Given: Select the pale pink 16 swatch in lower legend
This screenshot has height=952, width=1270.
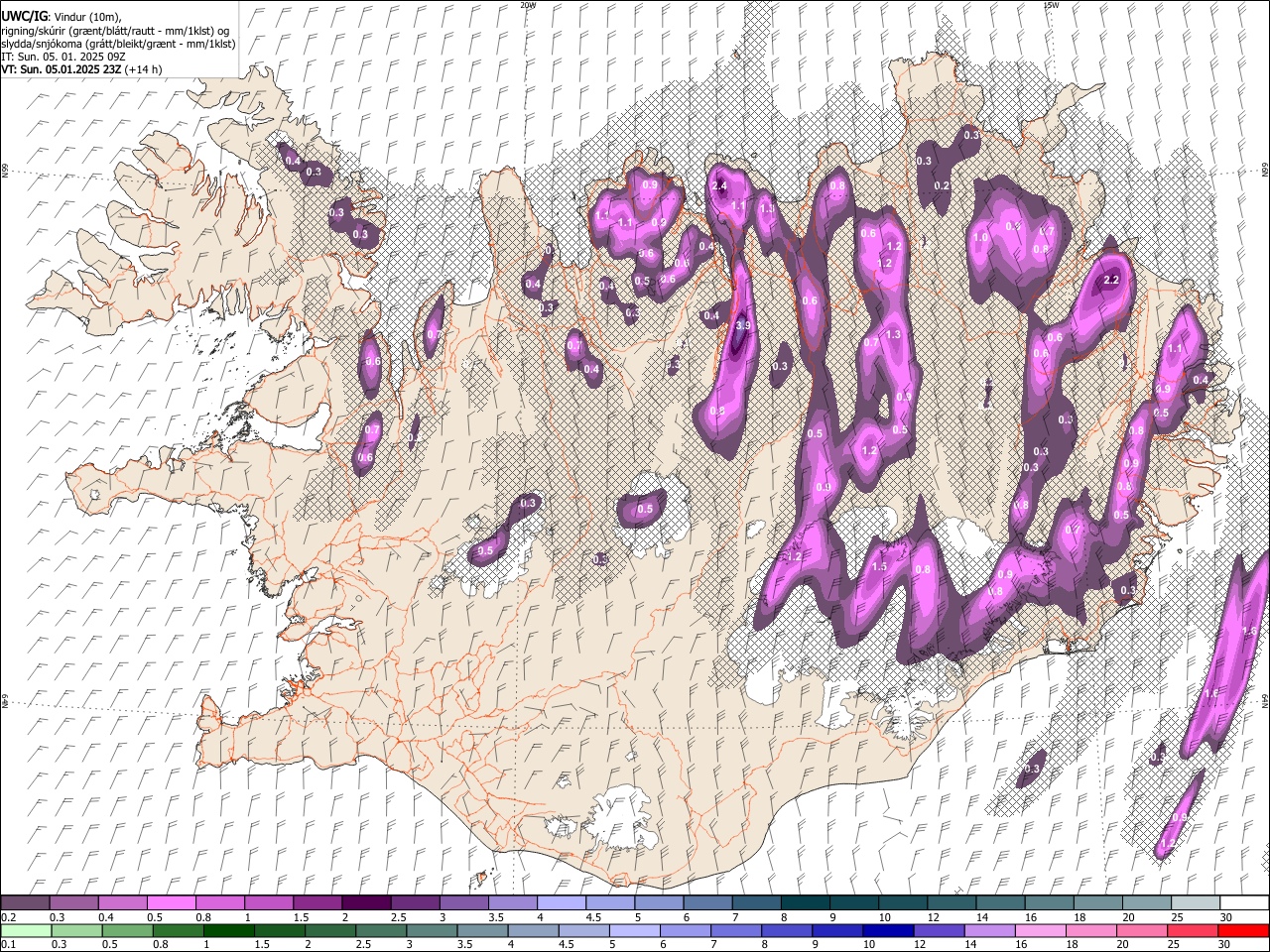Looking at the screenshot, I should 1040,930.
